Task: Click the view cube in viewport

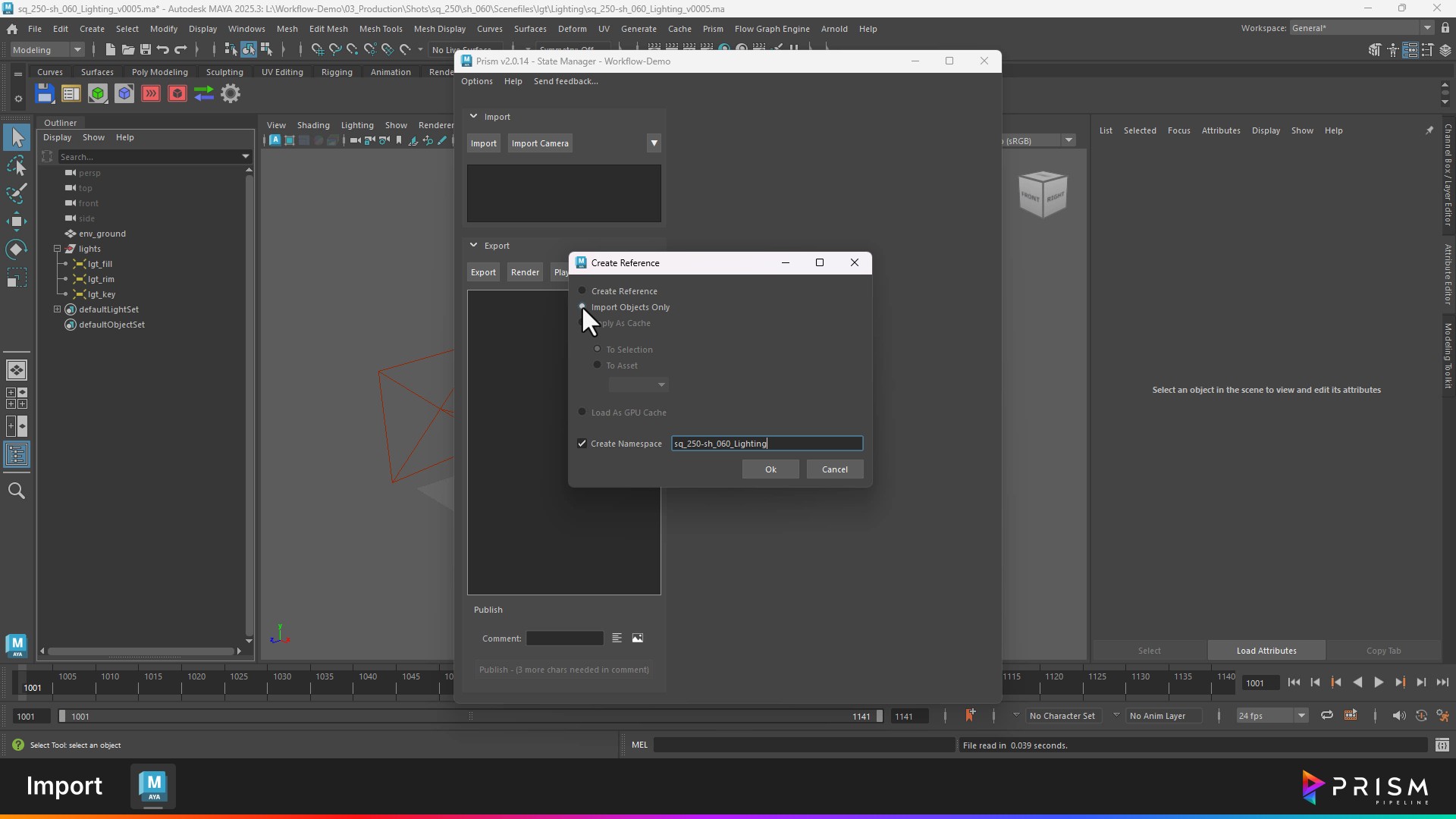Action: pos(1043,194)
